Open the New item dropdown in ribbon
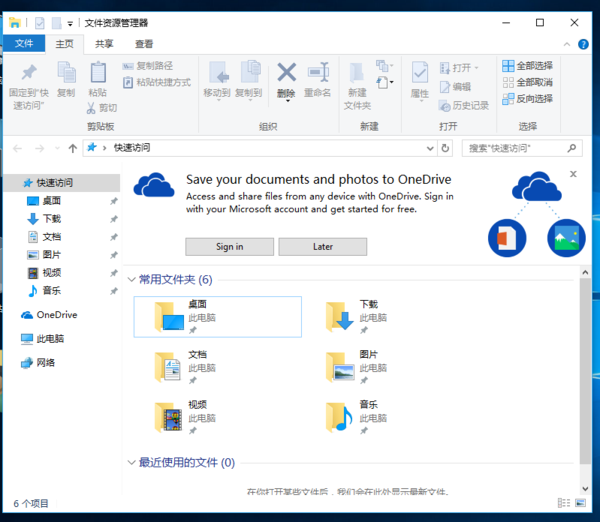The height and width of the screenshot is (522, 600). [384, 66]
